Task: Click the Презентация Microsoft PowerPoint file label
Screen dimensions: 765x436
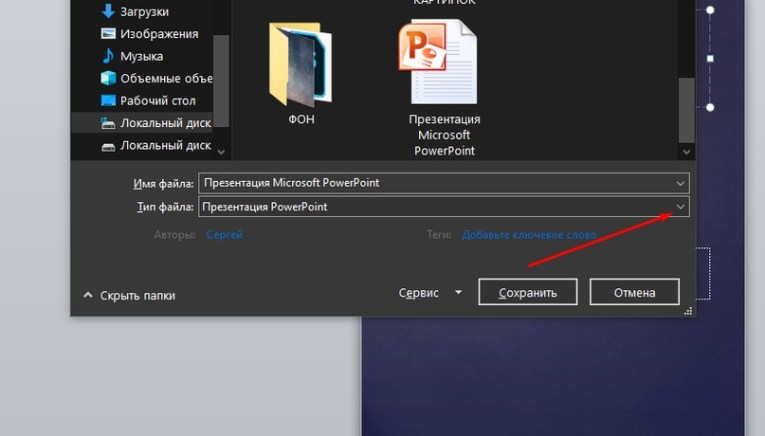Action: pyautogui.click(x=444, y=135)
